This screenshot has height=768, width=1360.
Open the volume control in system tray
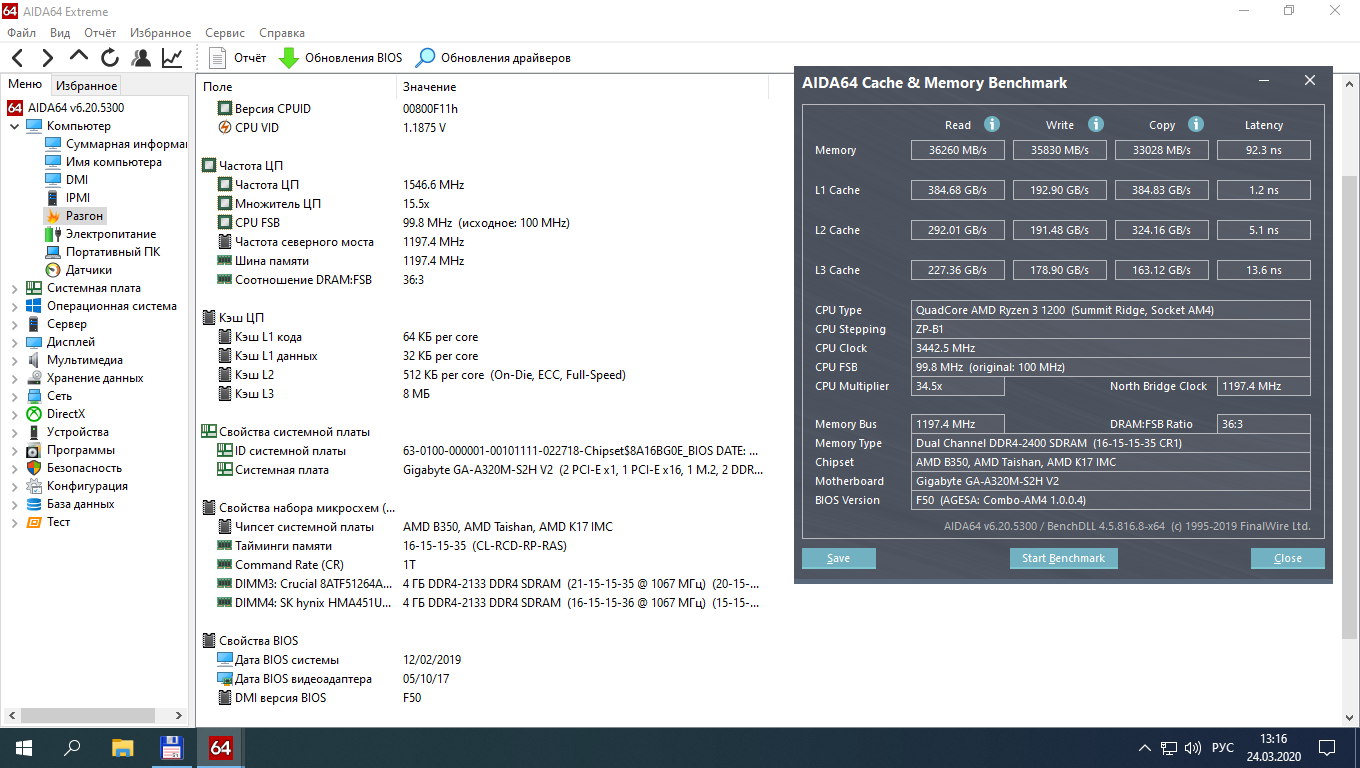coord(1193,748)
